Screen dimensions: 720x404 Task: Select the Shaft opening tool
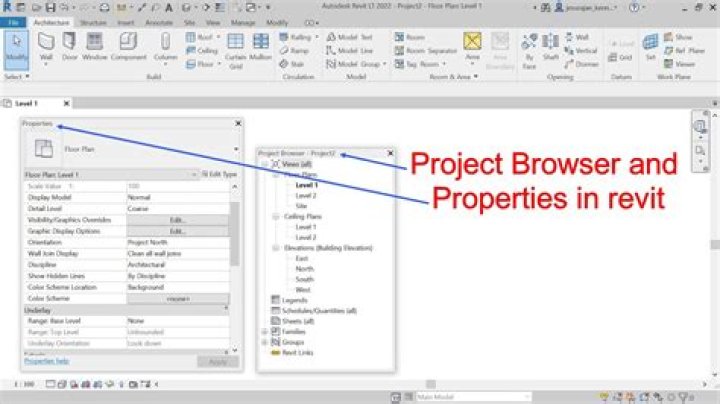(550, 47)
